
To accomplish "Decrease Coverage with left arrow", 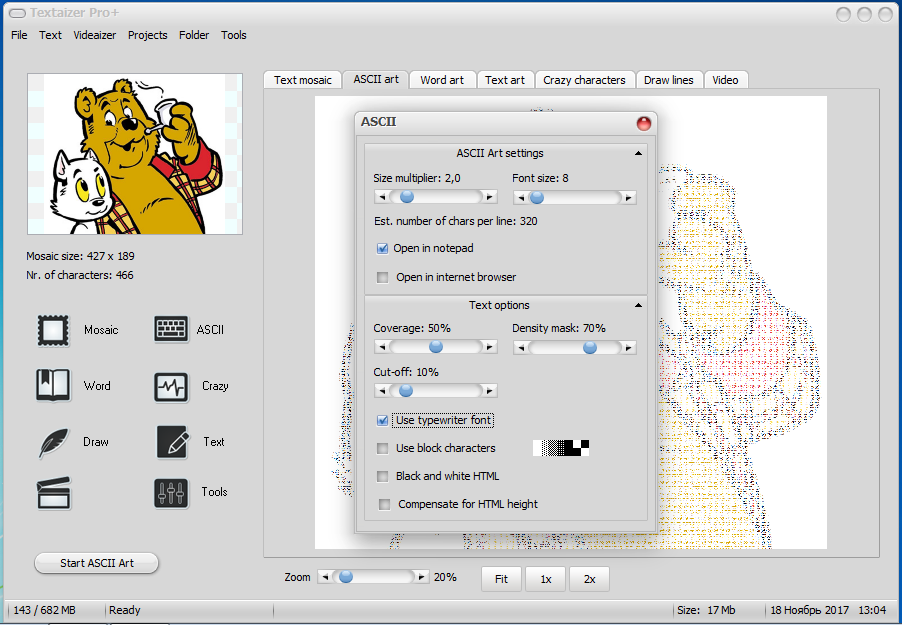I will click(x=381, y=347).
